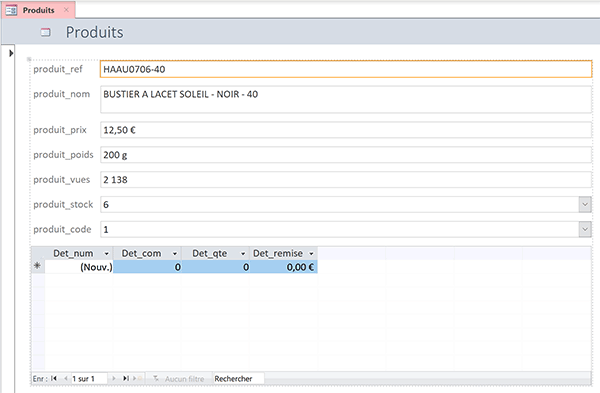This screenshot has width=600, height=393.
Task: Click the form icon beside Produits title
Action: click(x=46, y=32)
